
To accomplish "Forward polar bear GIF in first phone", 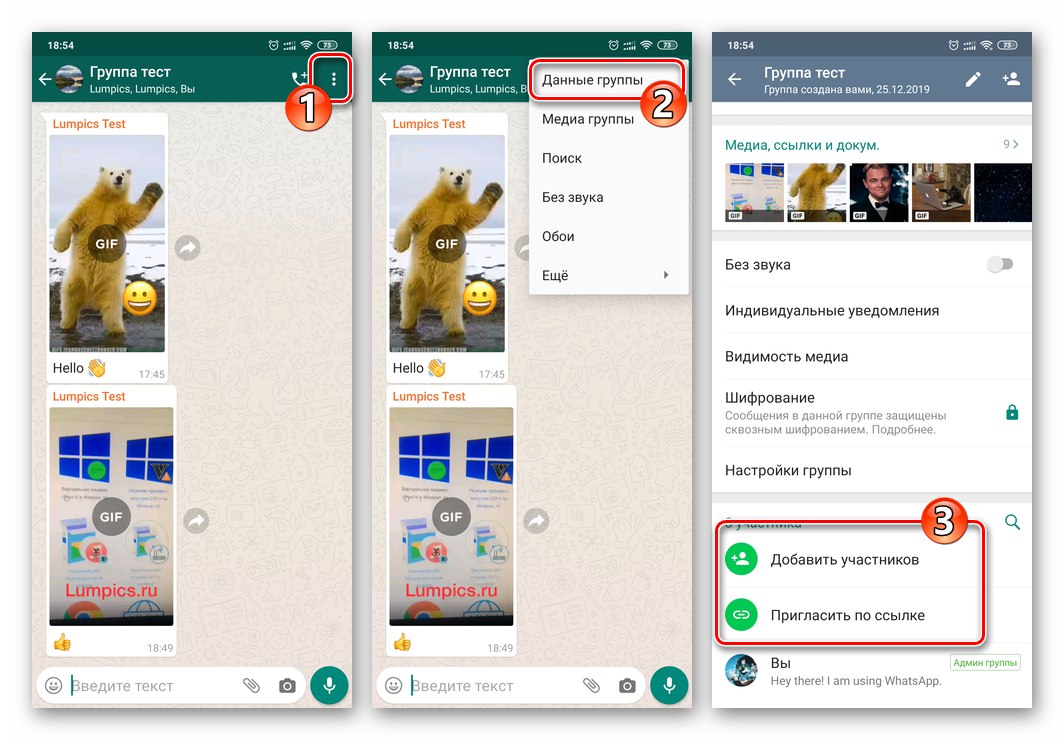I will (x=187, y=248).
